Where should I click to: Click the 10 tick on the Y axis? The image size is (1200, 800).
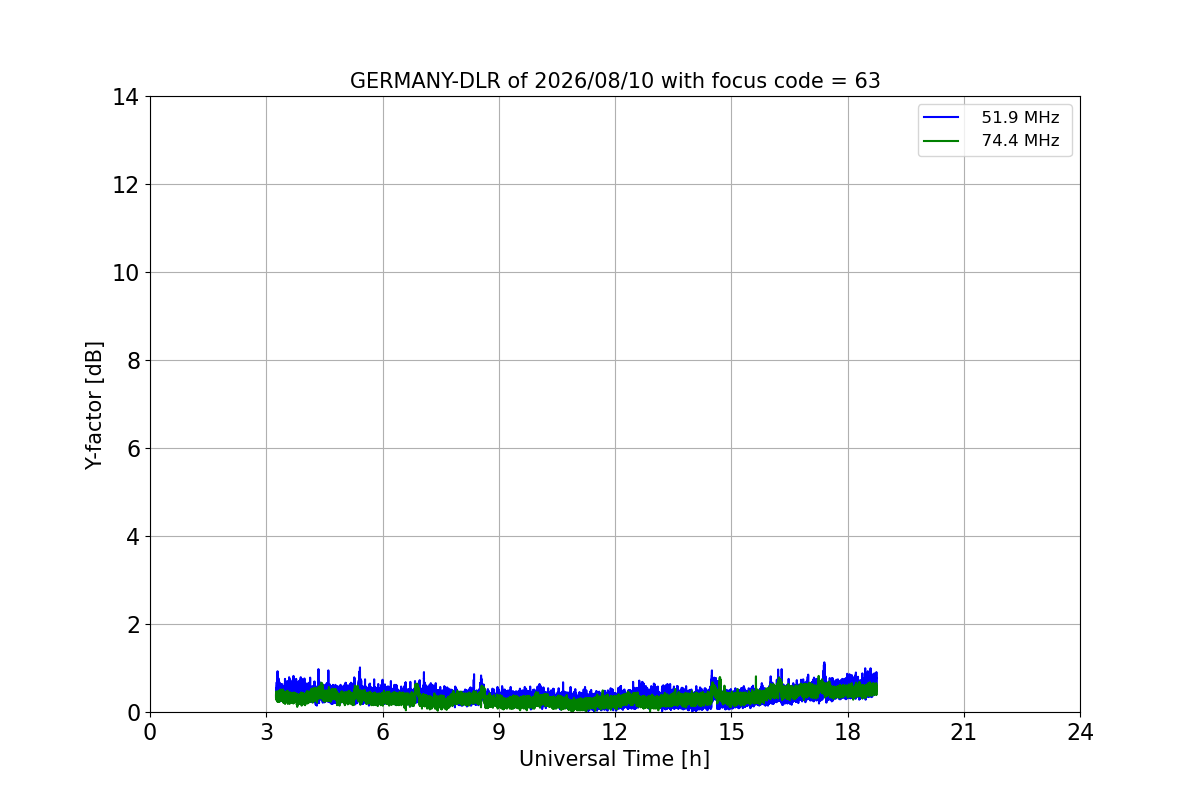tap(126, 273)
